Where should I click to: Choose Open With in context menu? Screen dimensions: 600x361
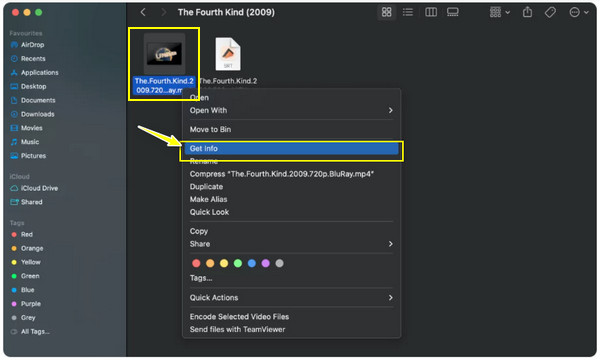pos(291,110)
